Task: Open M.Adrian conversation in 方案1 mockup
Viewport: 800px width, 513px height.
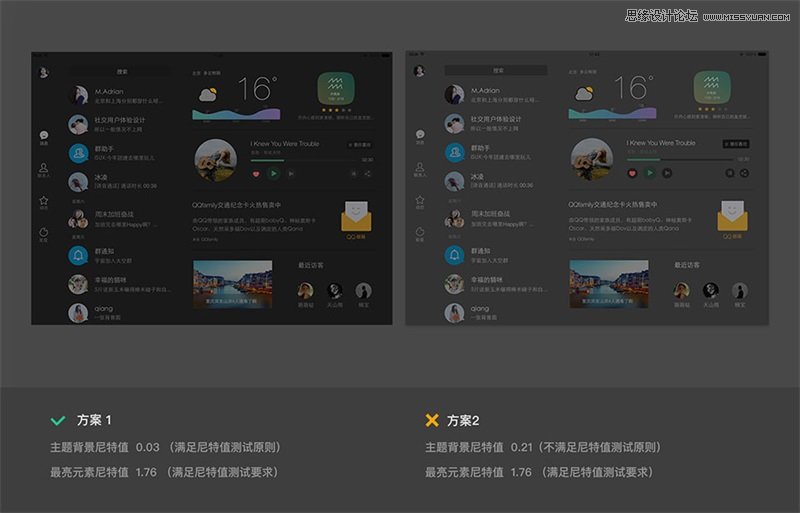Action: coord(120,95)
